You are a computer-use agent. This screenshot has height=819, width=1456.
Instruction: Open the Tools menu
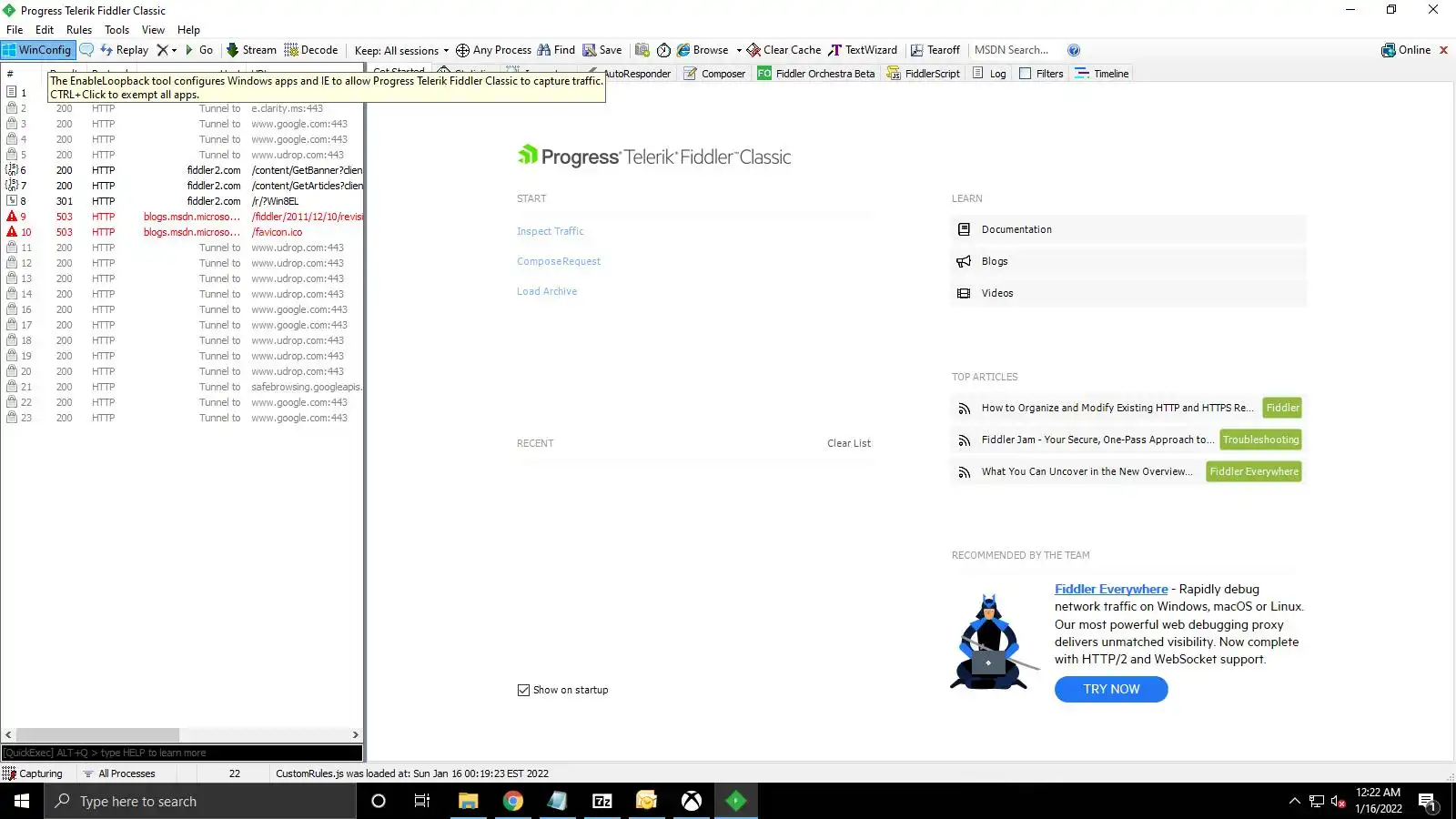(117, 30)
